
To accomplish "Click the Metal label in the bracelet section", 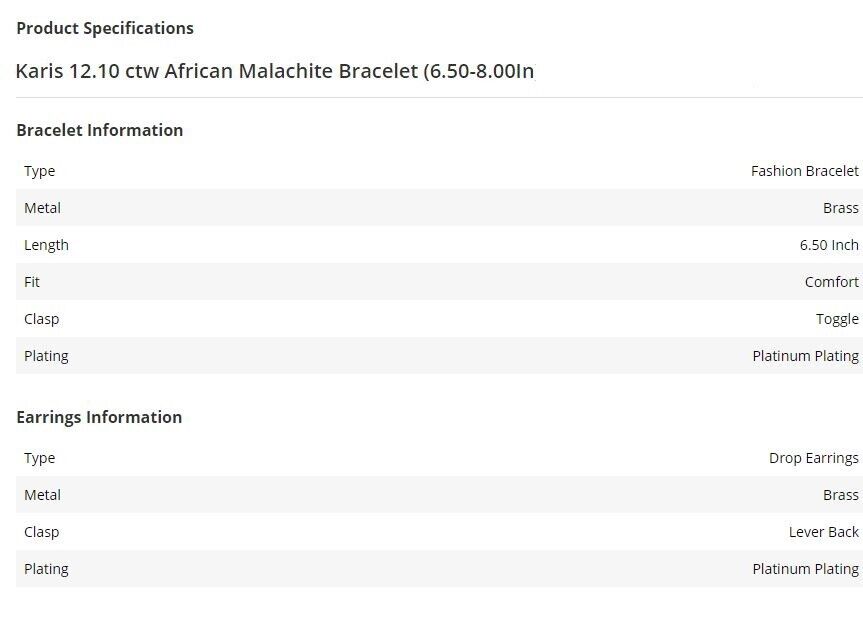I will tap(43, 208).
